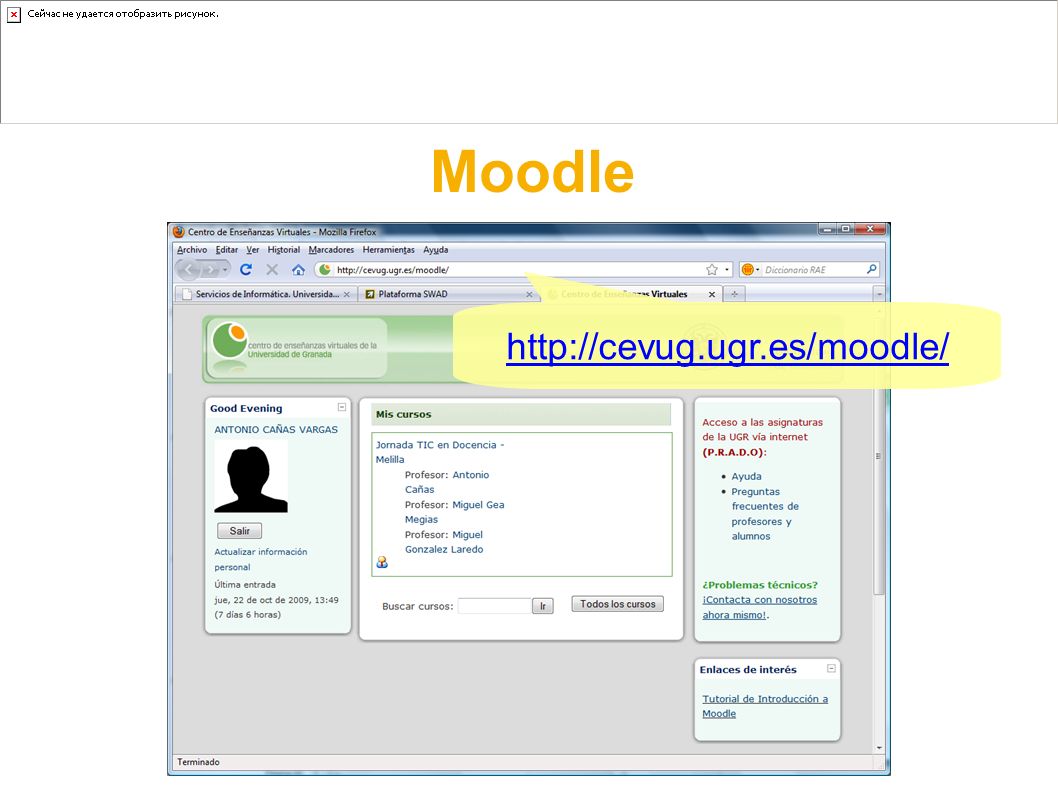Close the Servicios de Informática tab

tap(347, 295)
